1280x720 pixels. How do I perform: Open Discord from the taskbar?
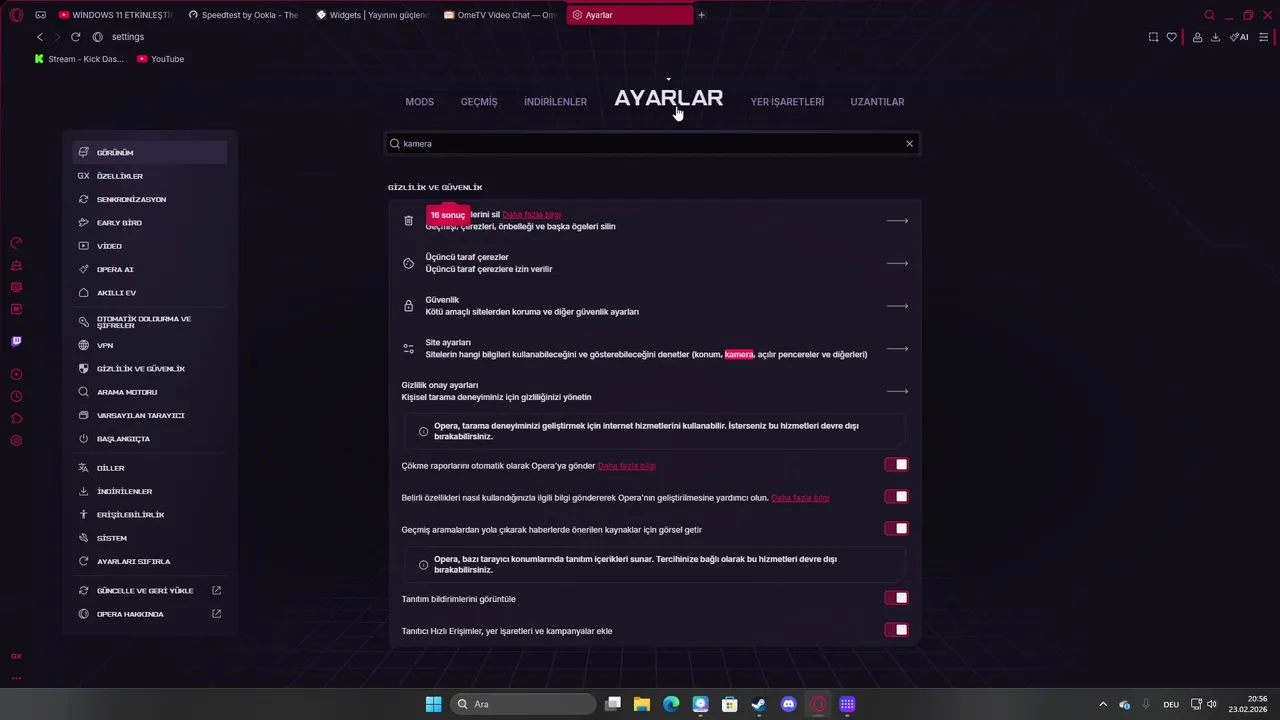tap(788, 704)
